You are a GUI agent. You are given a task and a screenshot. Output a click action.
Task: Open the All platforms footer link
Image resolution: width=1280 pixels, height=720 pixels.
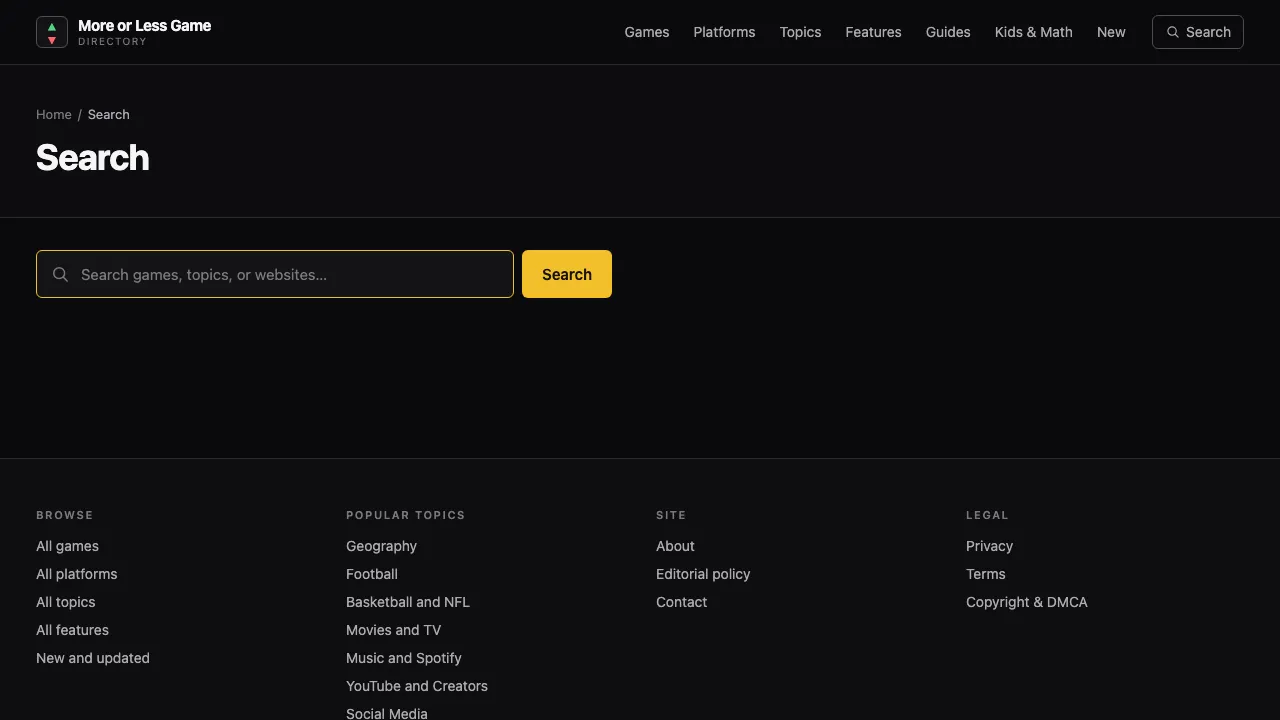(76, 574)
